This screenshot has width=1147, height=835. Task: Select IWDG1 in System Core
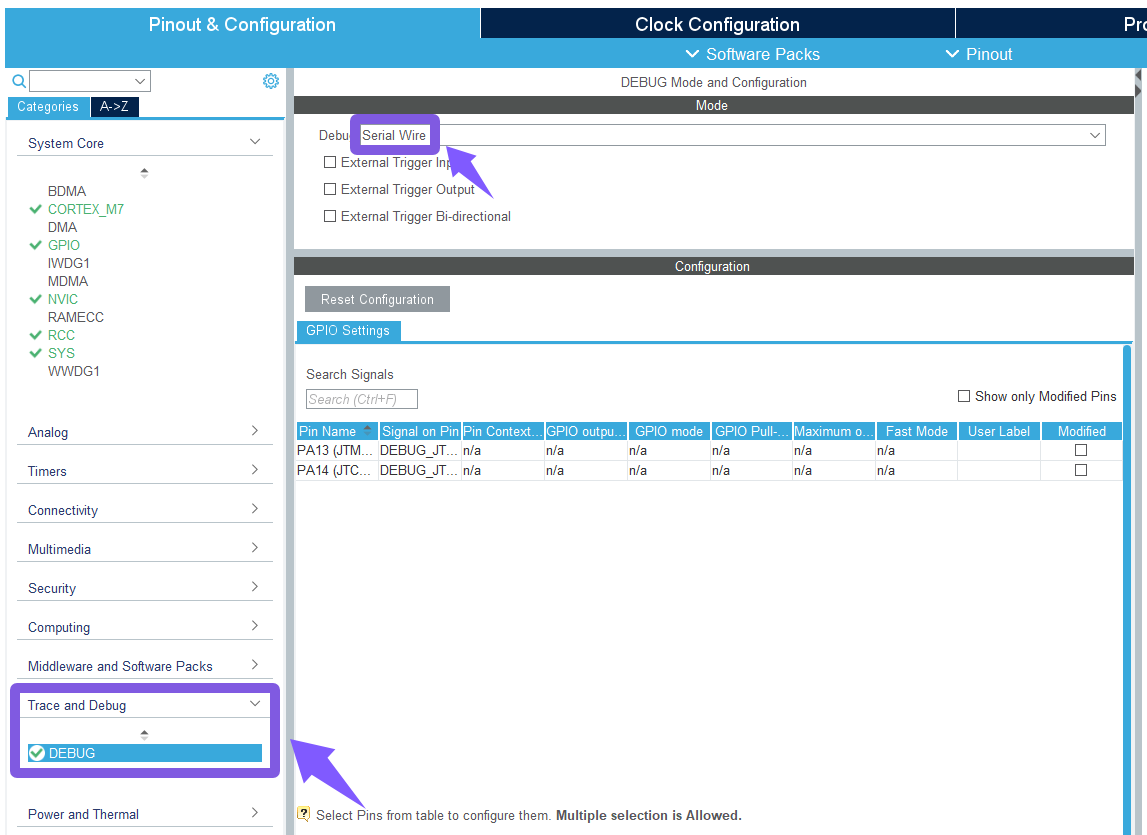click(69, 263)
